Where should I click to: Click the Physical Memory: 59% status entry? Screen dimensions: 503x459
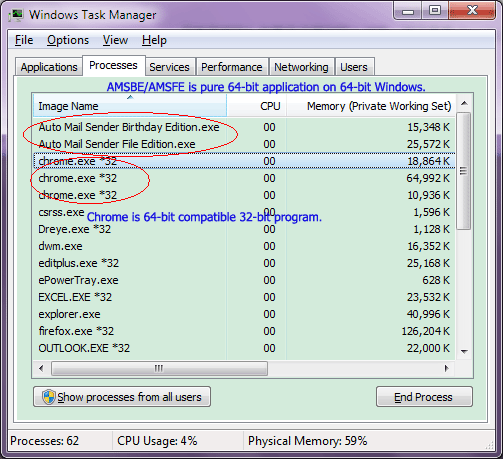point(307,441)
